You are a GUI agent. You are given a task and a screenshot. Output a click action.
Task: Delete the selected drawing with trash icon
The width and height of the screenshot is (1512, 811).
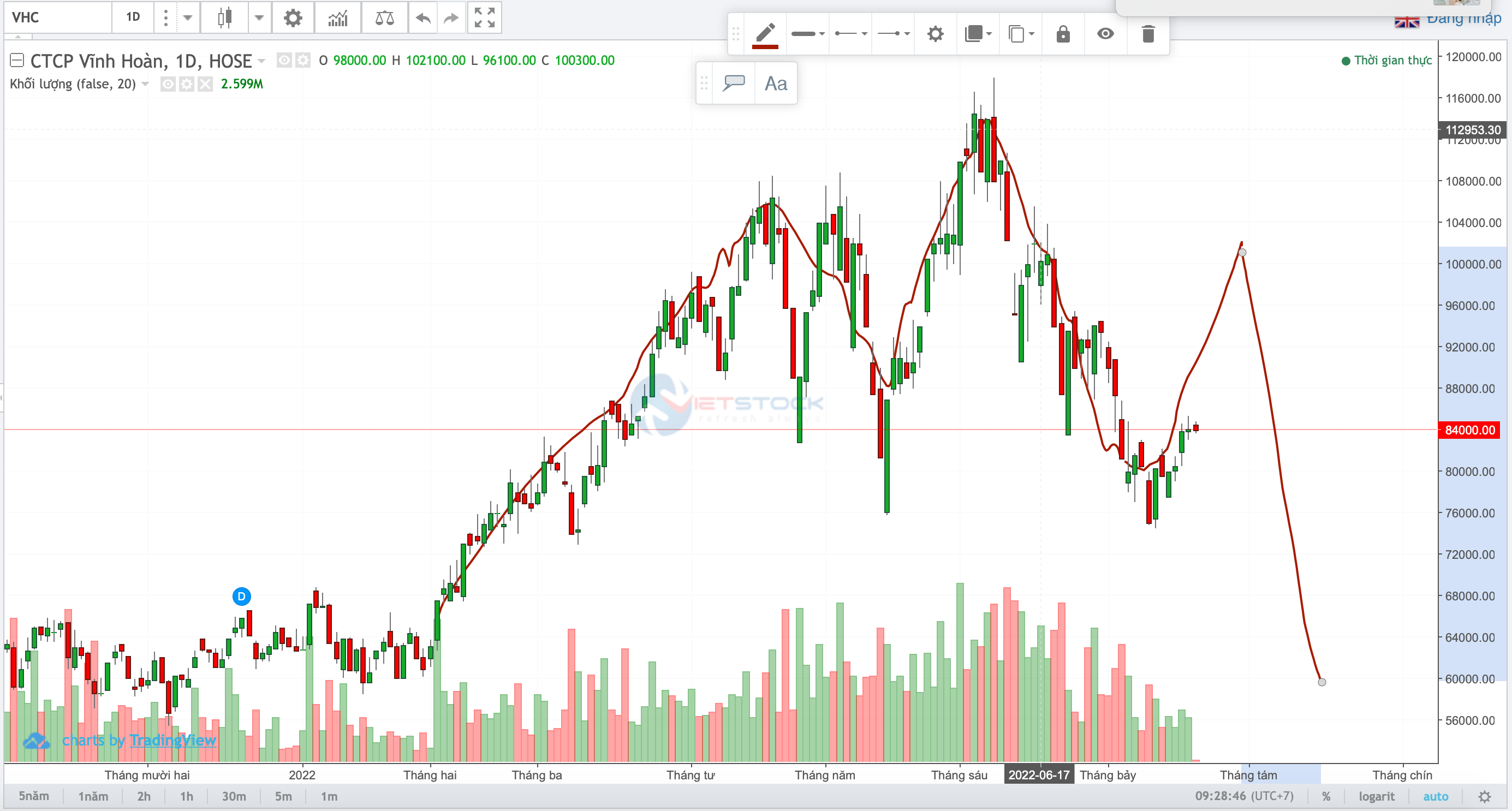pos(1148,34)
